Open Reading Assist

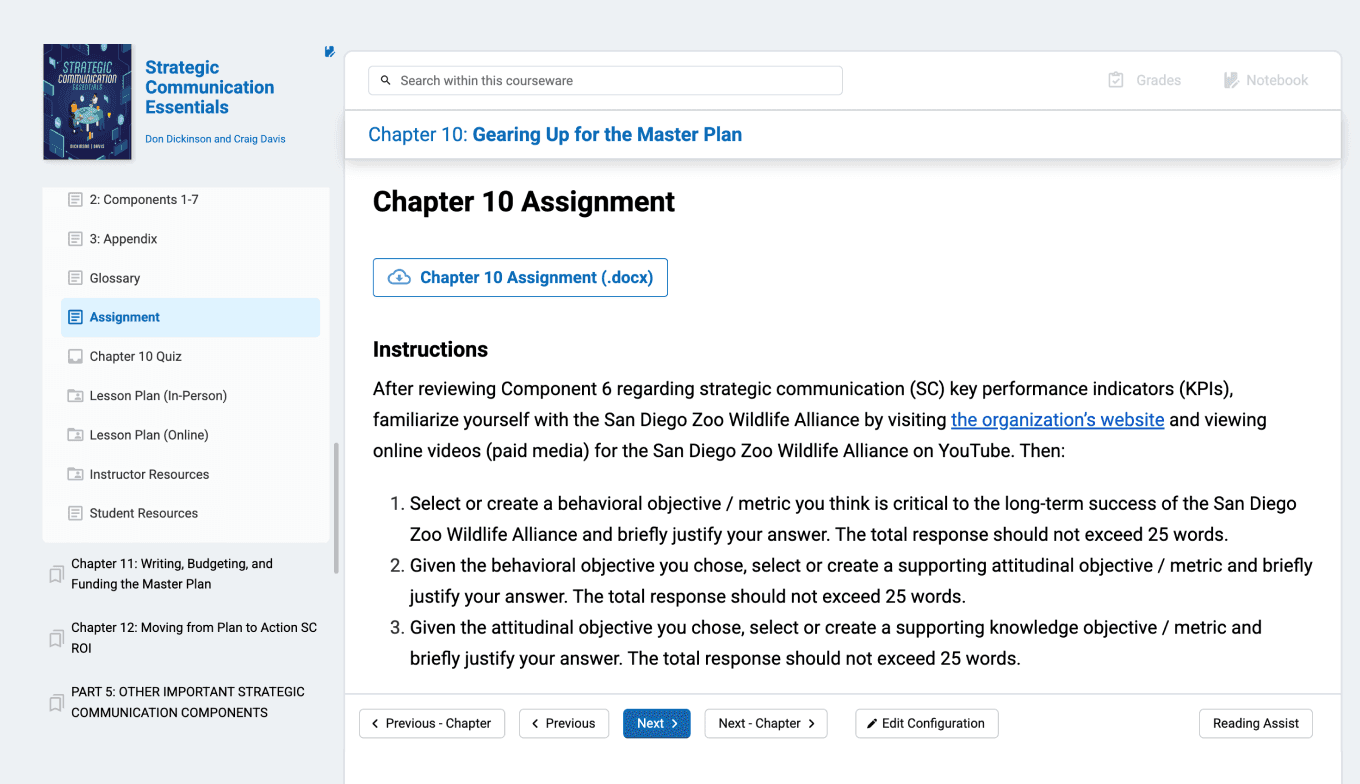click(1256, 723)
